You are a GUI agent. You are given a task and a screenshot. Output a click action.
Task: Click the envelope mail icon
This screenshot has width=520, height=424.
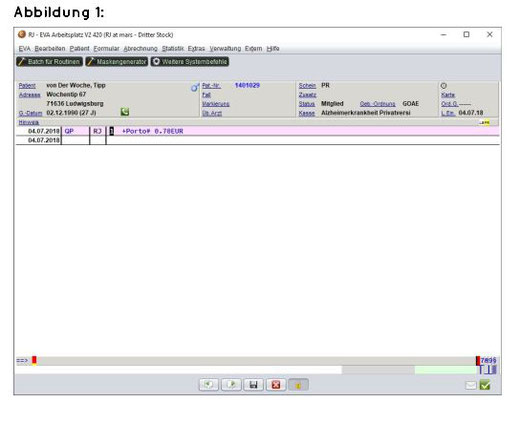[x=471, y=385]
